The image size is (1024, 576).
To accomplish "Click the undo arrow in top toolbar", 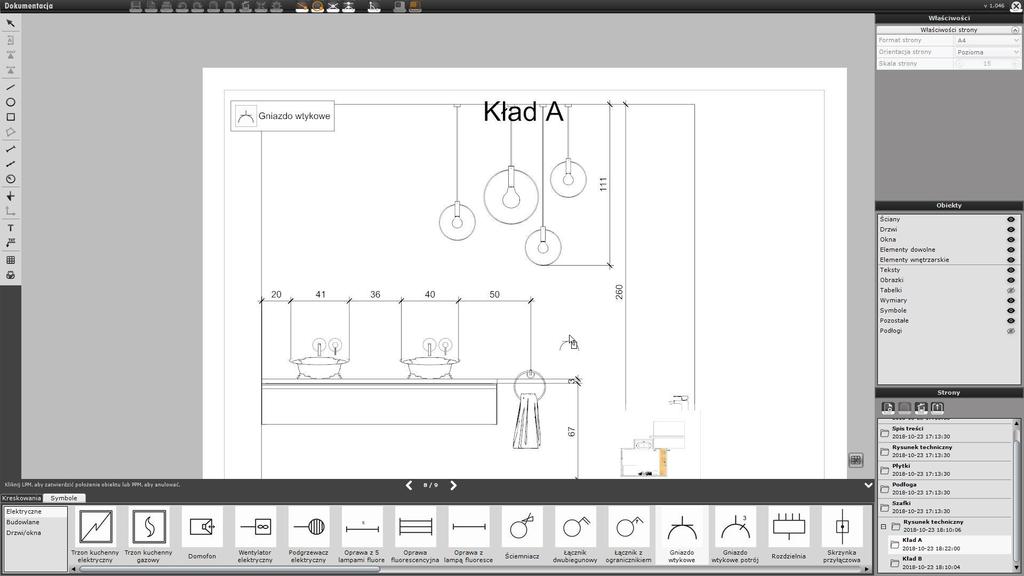I will click(182, 7).
